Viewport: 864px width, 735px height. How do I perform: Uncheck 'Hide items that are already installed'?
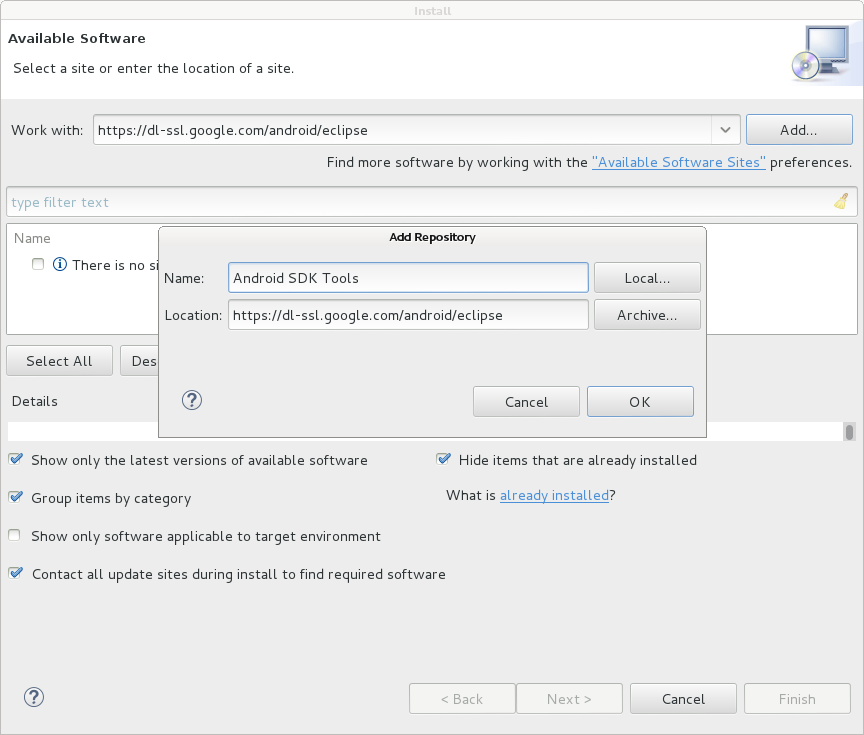[x=443, y=459]
